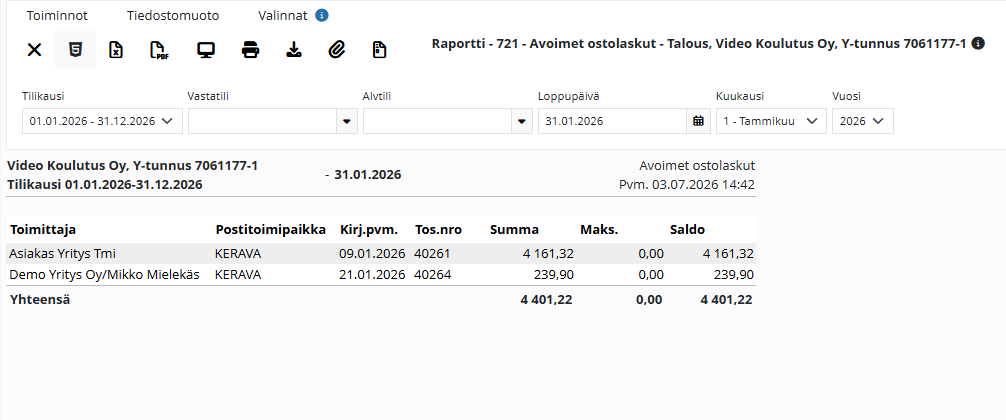Screen dimensions: 1006x420
Task: Open the Toiminnot menu
Action: (57, 15)
